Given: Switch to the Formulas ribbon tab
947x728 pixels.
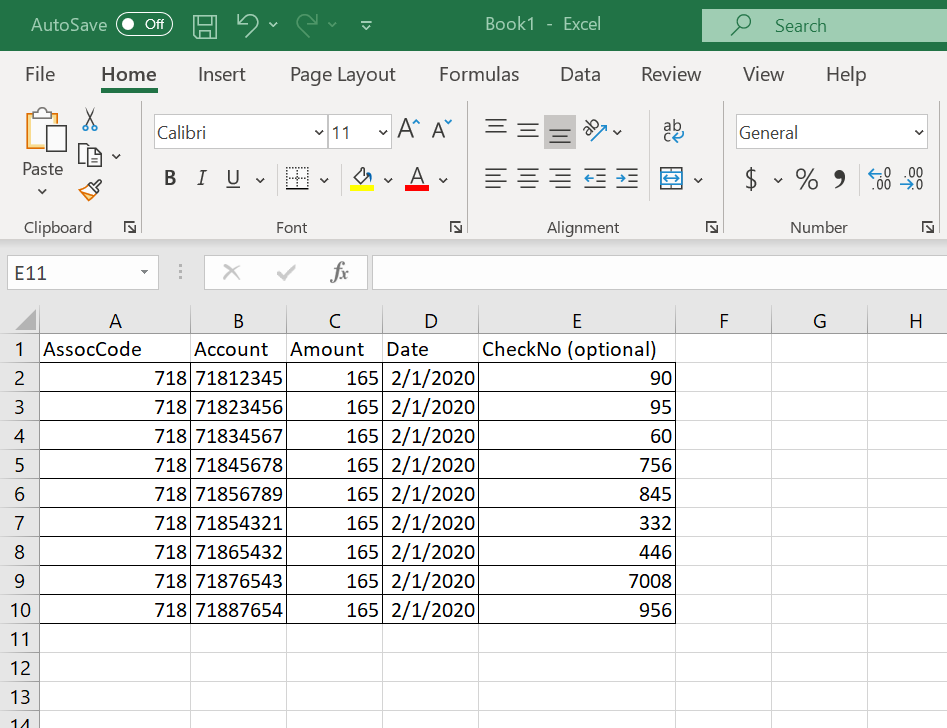Looking at the screenshot, I should 479,74.
